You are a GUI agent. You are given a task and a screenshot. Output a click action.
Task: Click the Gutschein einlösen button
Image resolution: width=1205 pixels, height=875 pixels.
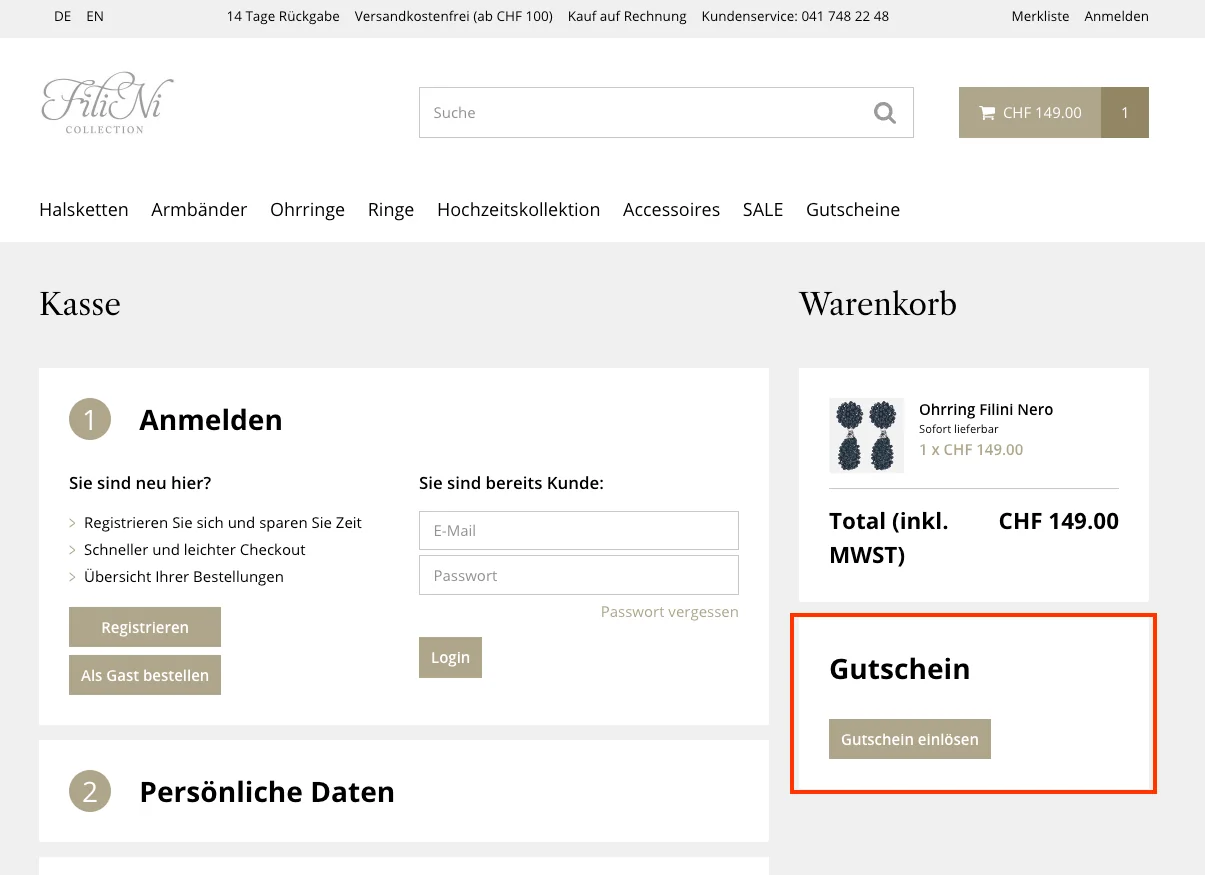(909, 739)
